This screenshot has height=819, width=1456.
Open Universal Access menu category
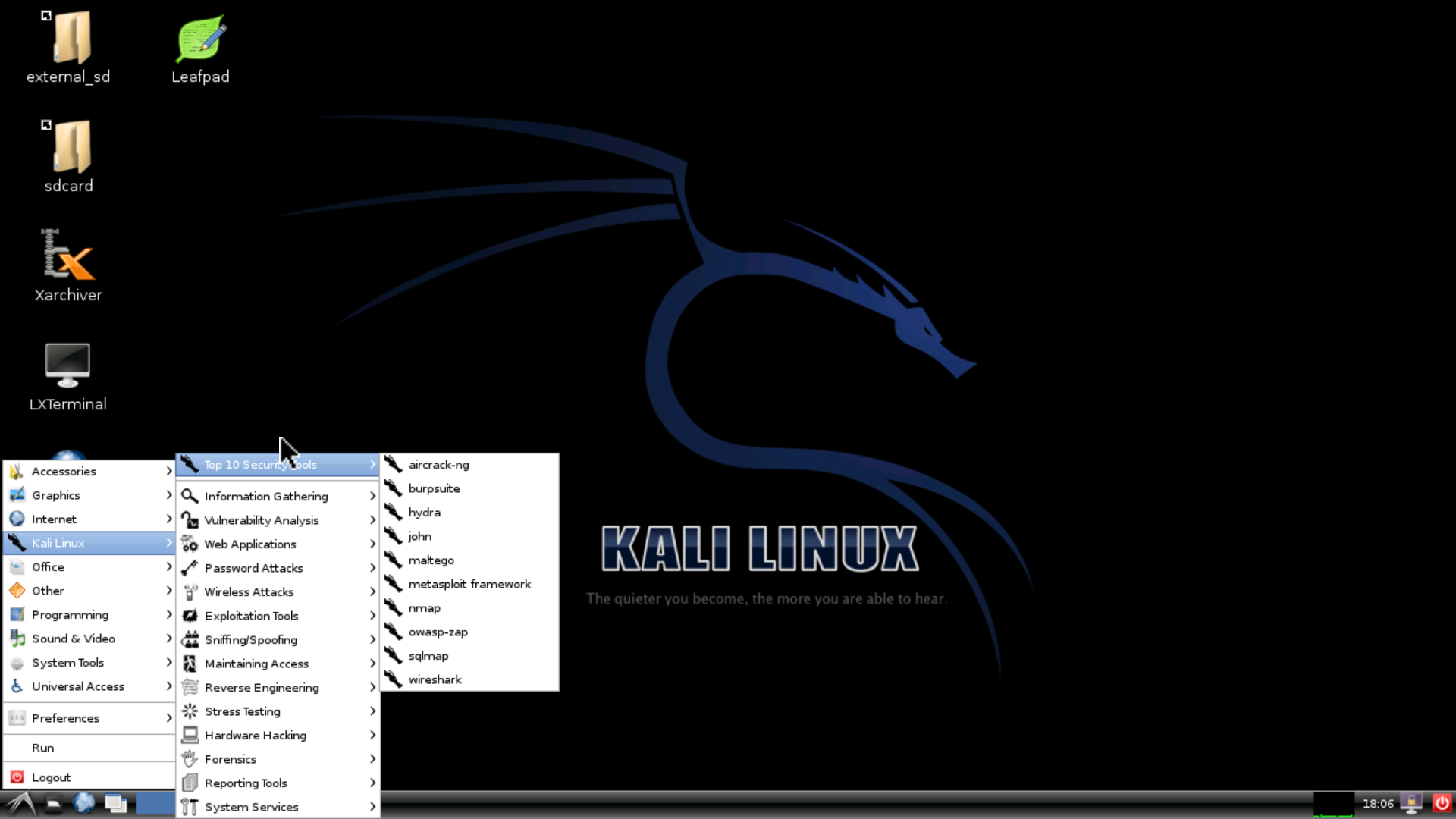click(x=89, y=686)
